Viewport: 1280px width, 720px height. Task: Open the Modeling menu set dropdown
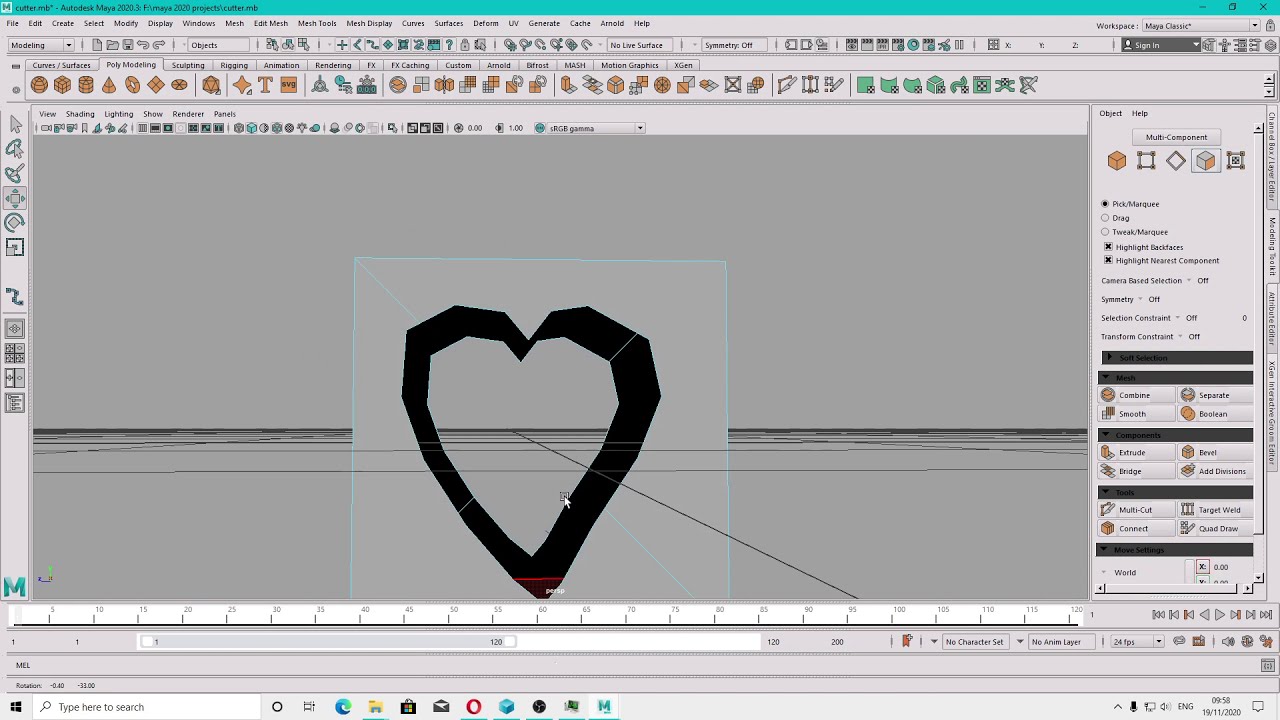40,45
